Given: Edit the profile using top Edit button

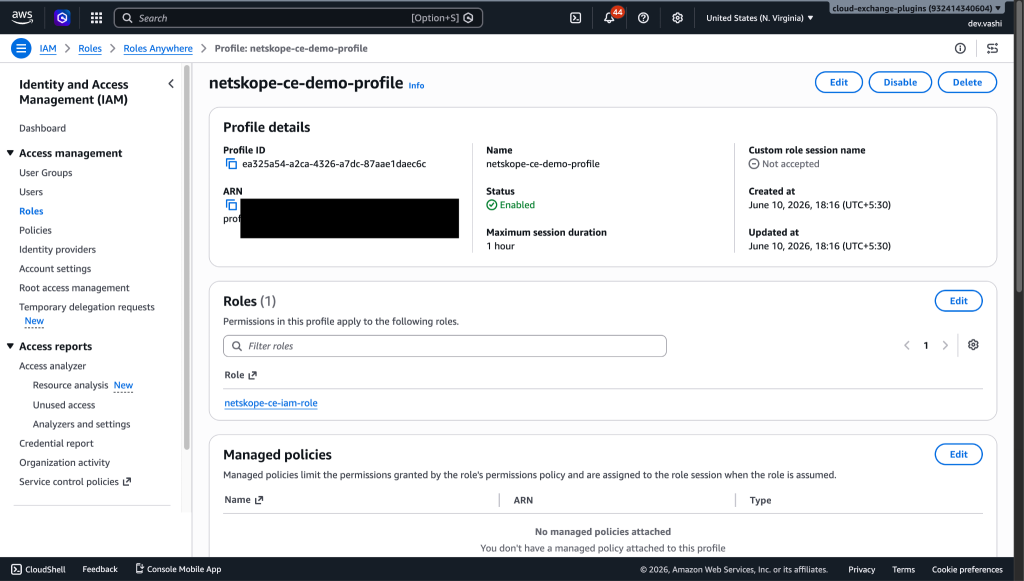Looking at the screenshot, I should [x=839, y=82].
